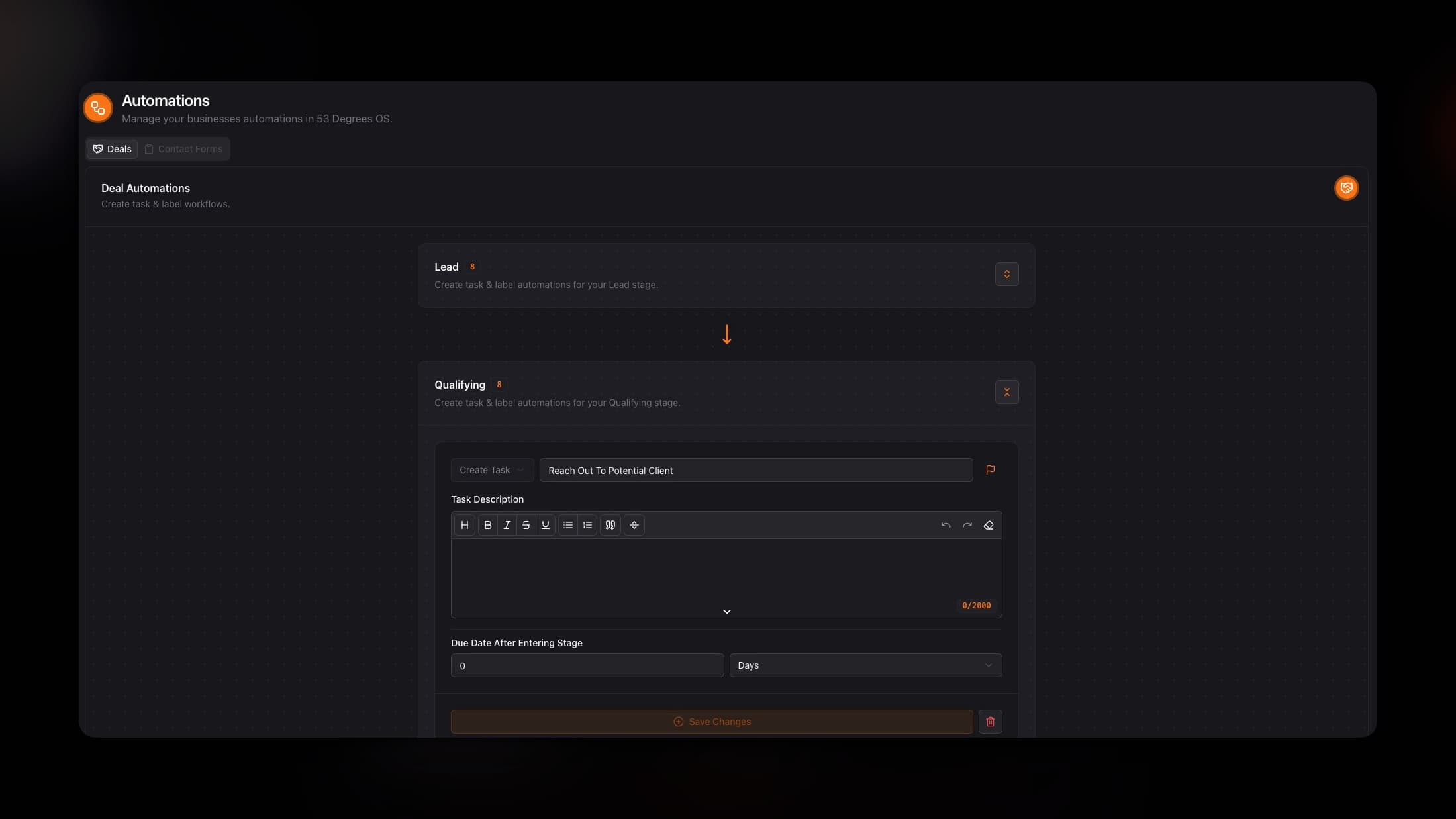Expand the Lead stage card

[1007, 274]
